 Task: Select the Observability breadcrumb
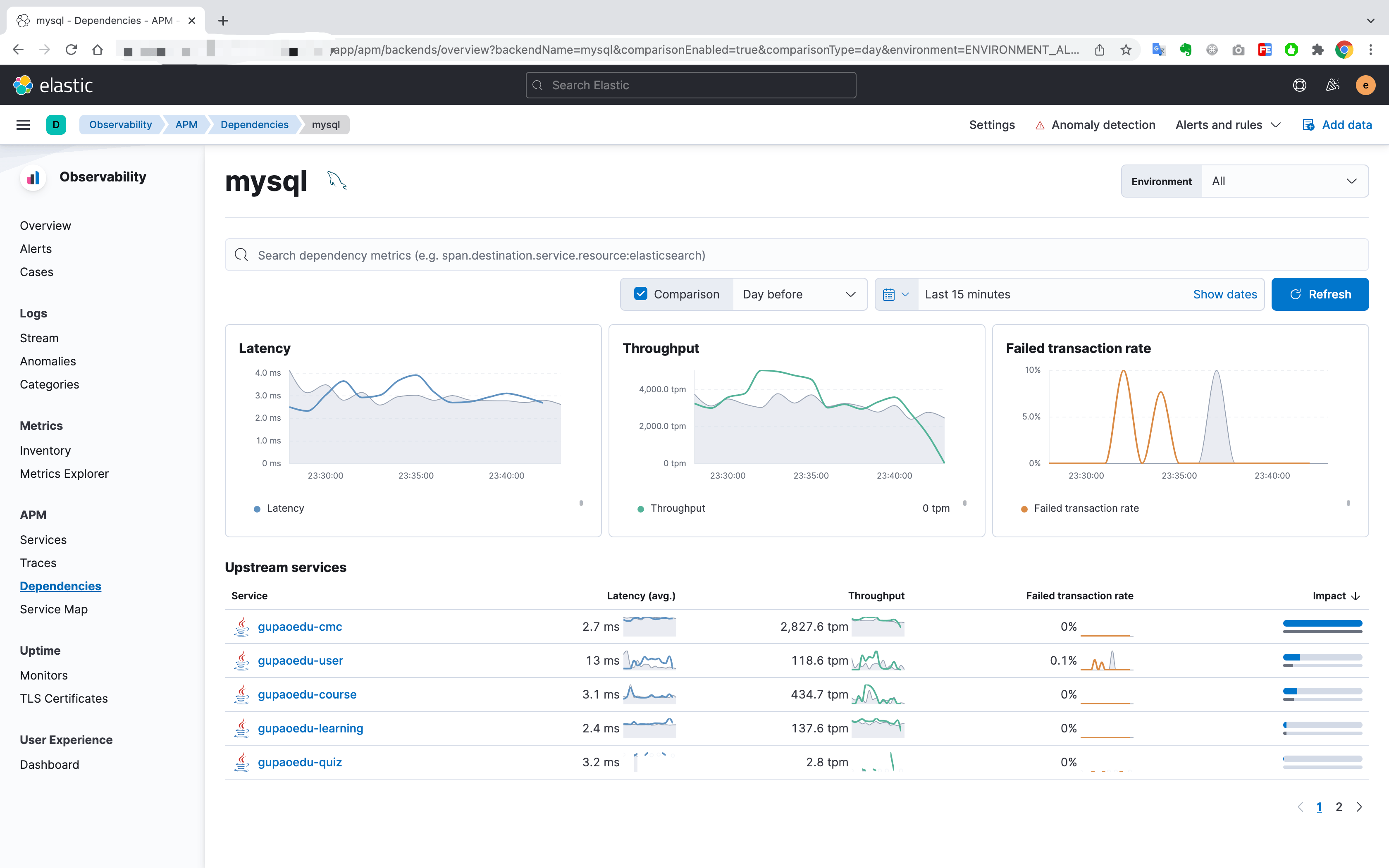121,124
